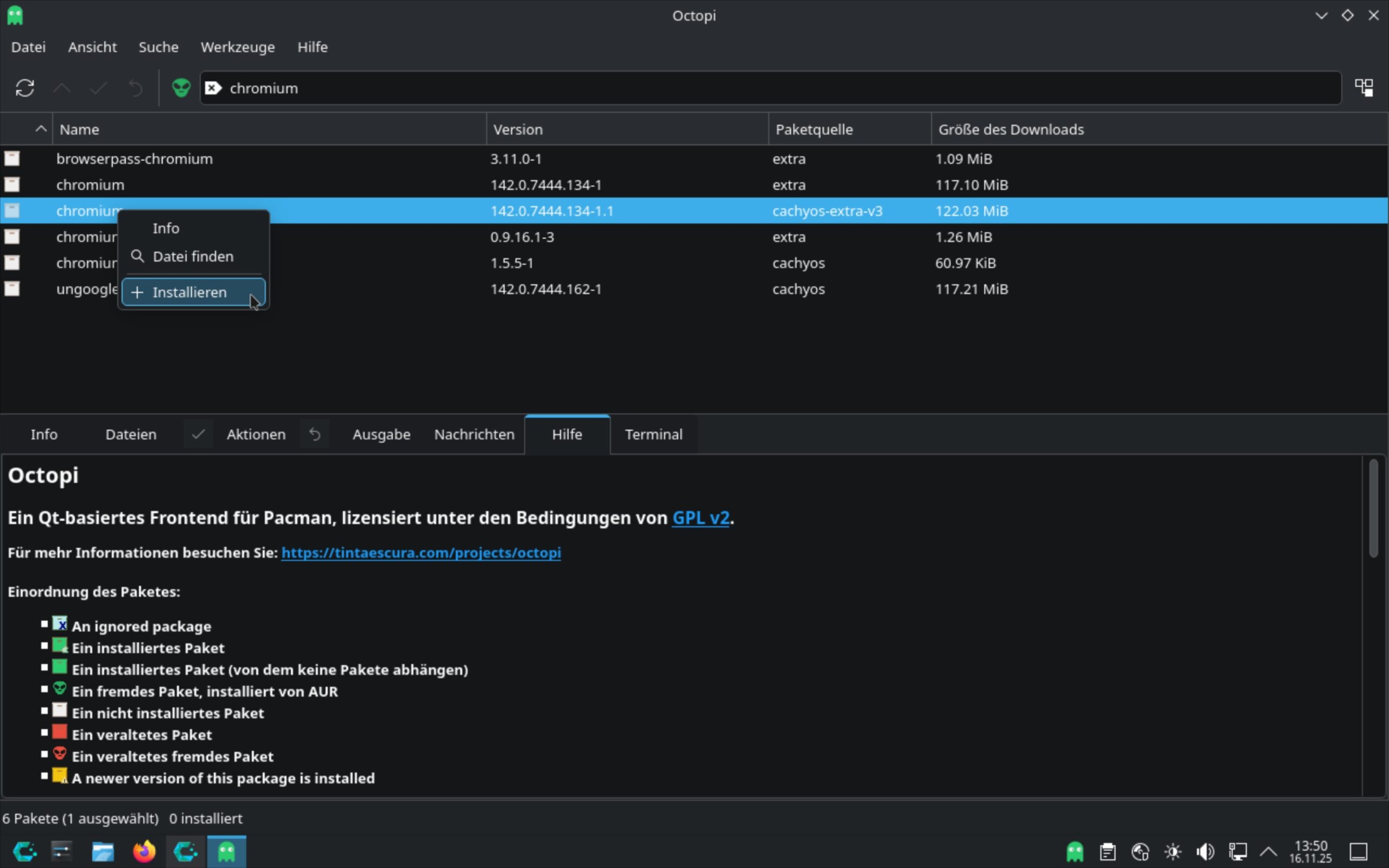The height and width of the screenshot is (868, 1389).
Task: Expand hidden system tray icons arrow
Action: [x=1269, y=851]
